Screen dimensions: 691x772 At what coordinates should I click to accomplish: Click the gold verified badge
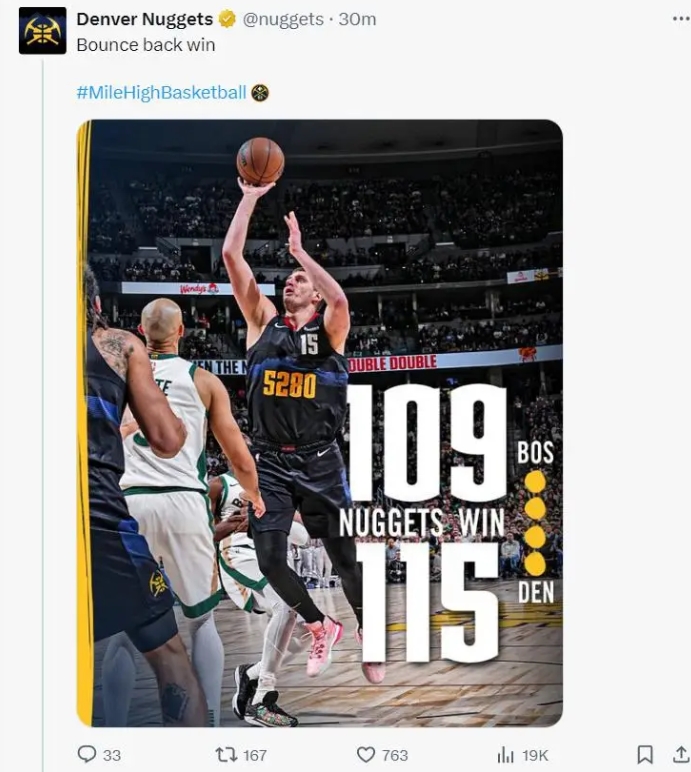(x=227, y=19)
